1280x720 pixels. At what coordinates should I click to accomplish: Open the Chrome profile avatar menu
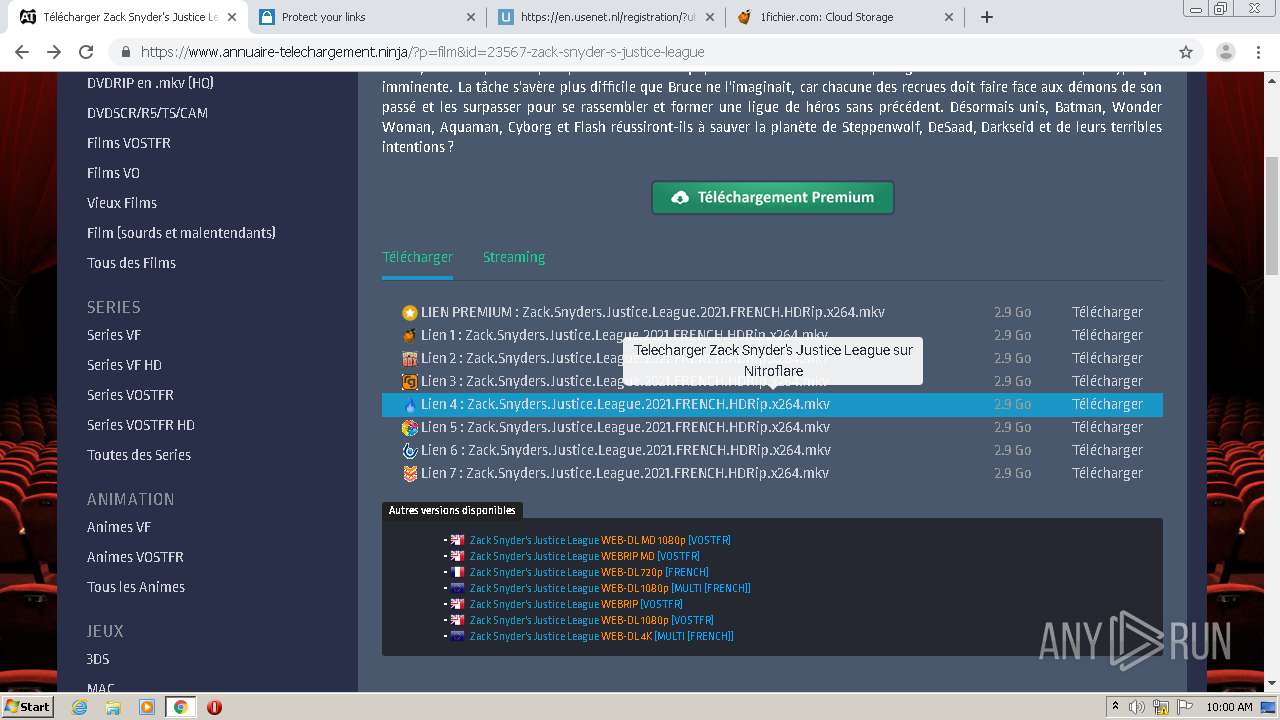click(x=1225, y=52)
